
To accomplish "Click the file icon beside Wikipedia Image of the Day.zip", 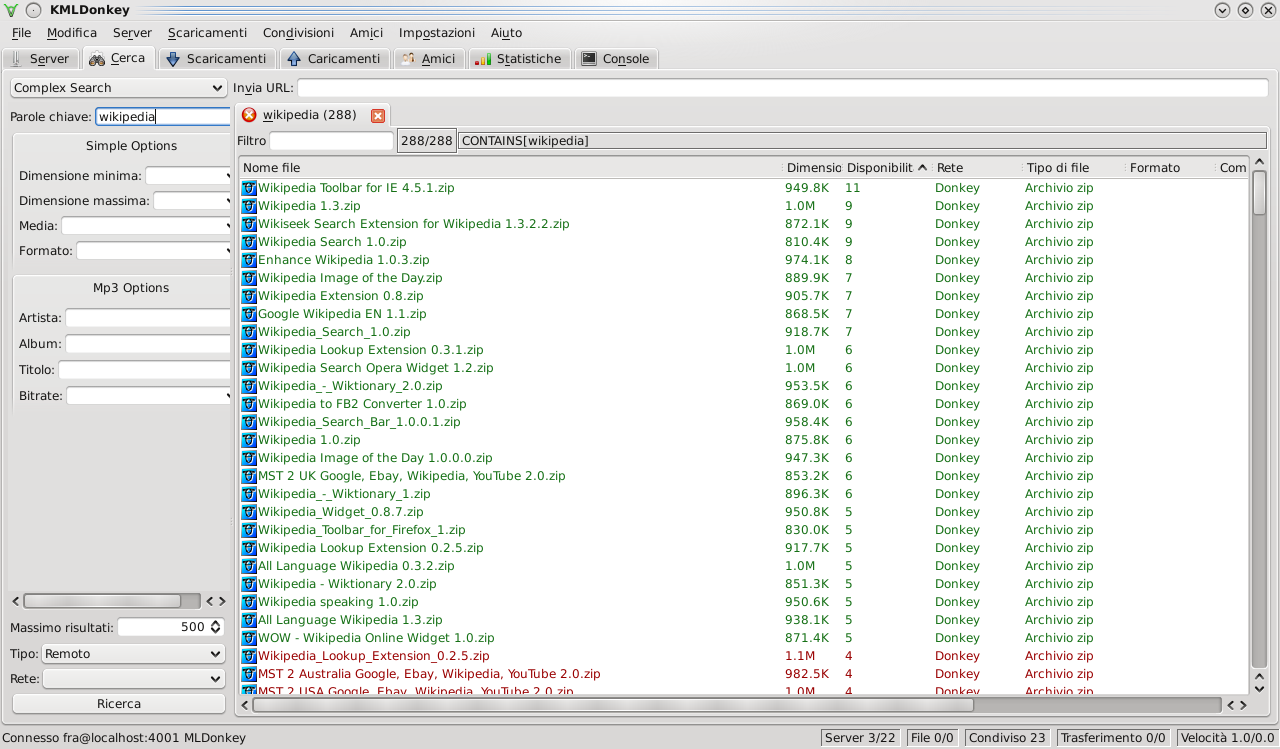I will pos(249,278).
